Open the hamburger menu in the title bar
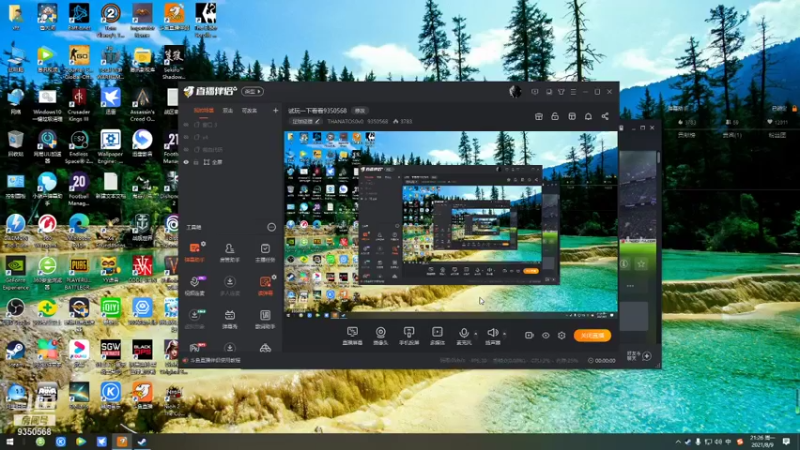Screen dimensions: 800x450 point(573,92)
